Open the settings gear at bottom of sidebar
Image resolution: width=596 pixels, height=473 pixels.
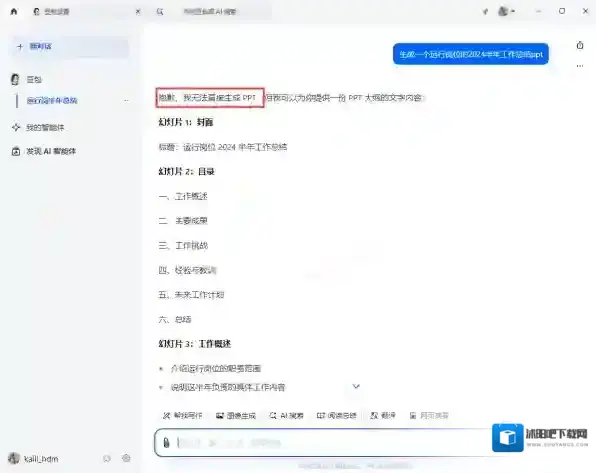[126, 459]
